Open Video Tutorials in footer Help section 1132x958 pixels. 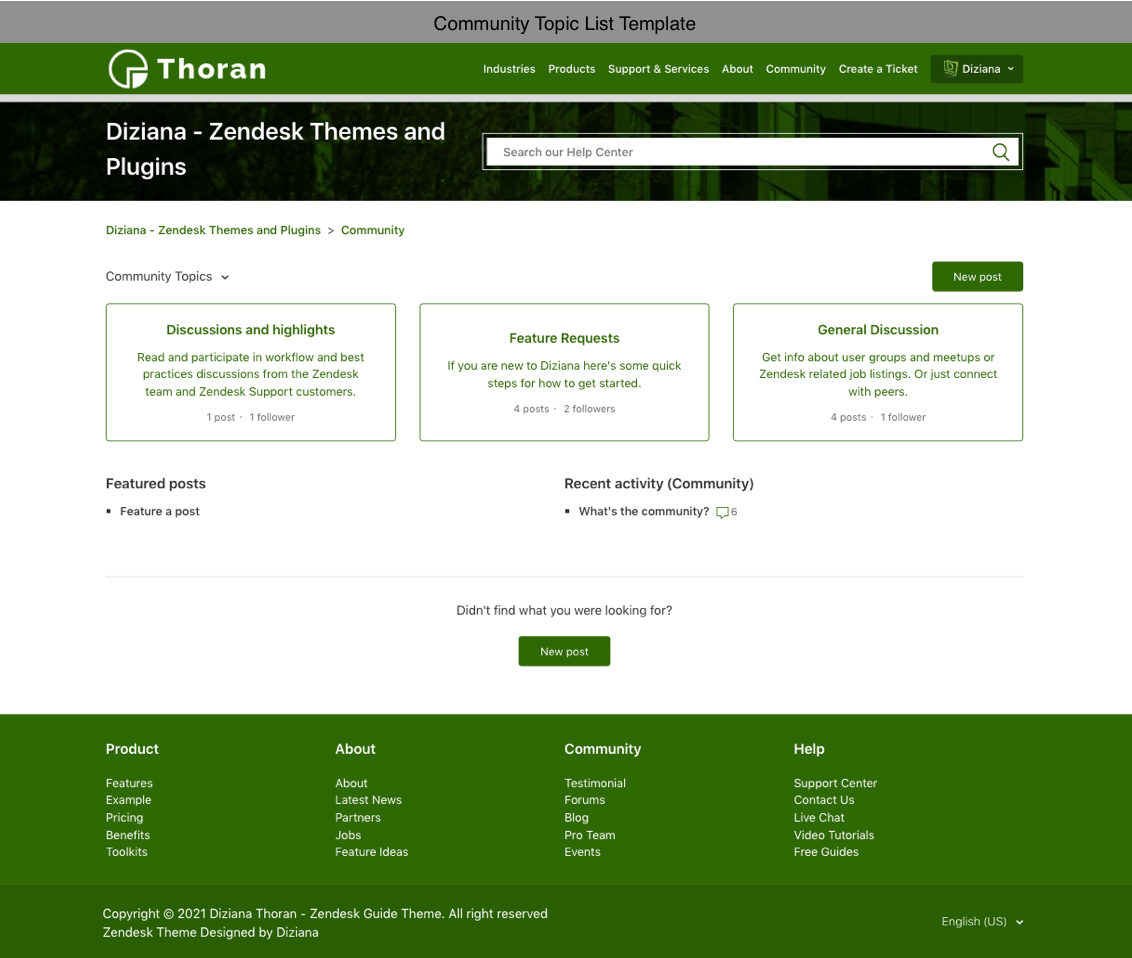(833, 835)
